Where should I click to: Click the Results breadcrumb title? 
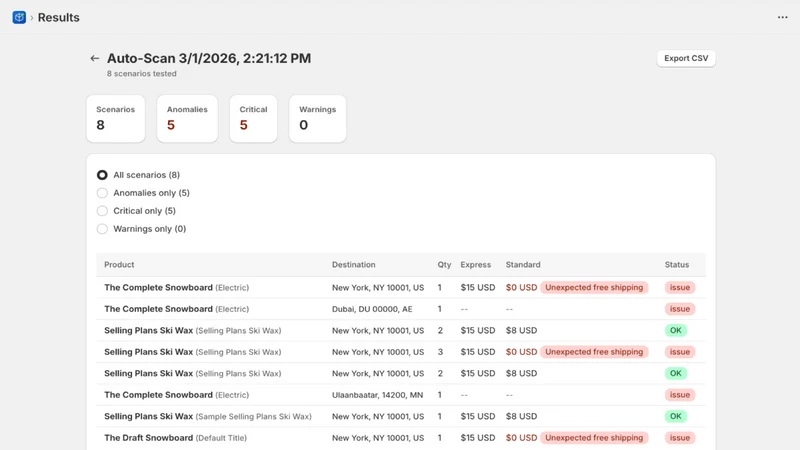click(x=59, y=17)
